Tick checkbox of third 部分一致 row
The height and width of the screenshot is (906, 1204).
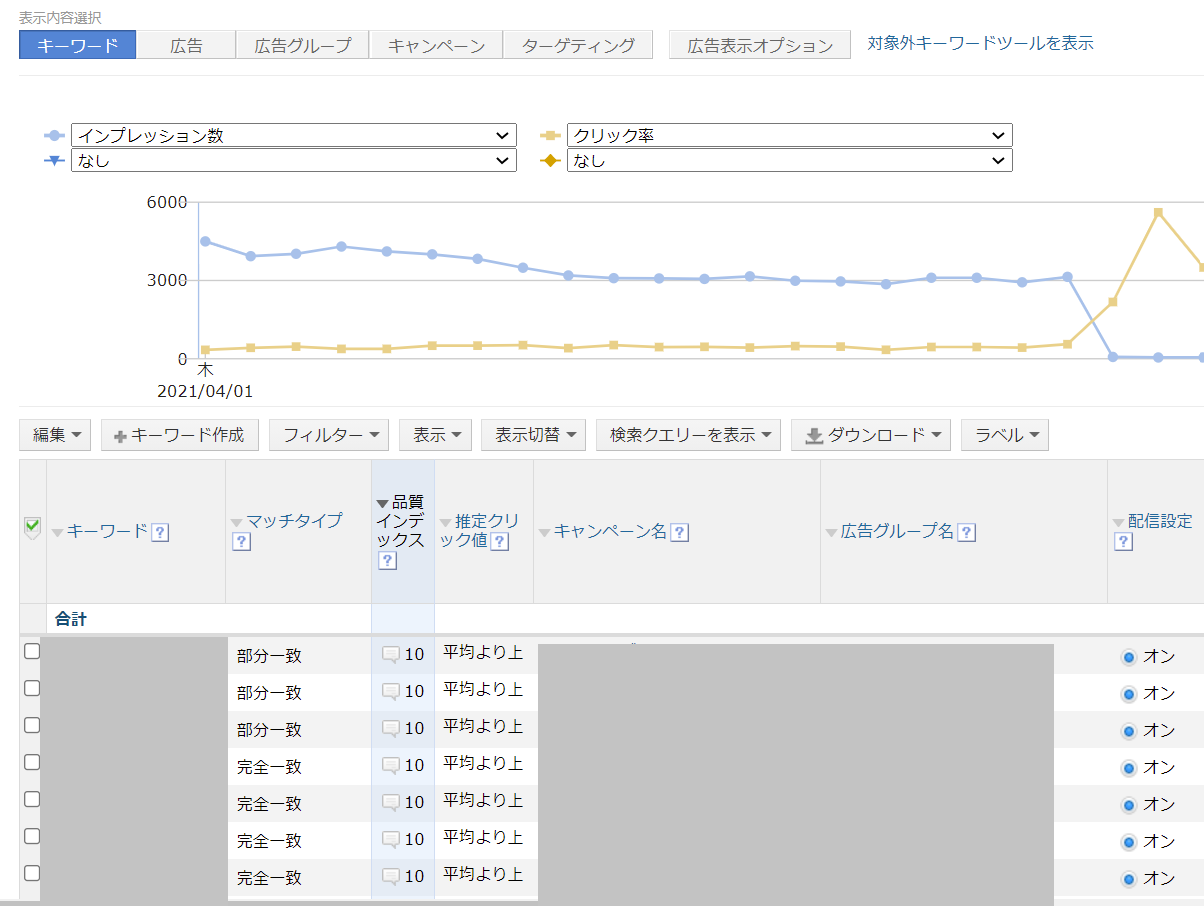coord(32,725)
